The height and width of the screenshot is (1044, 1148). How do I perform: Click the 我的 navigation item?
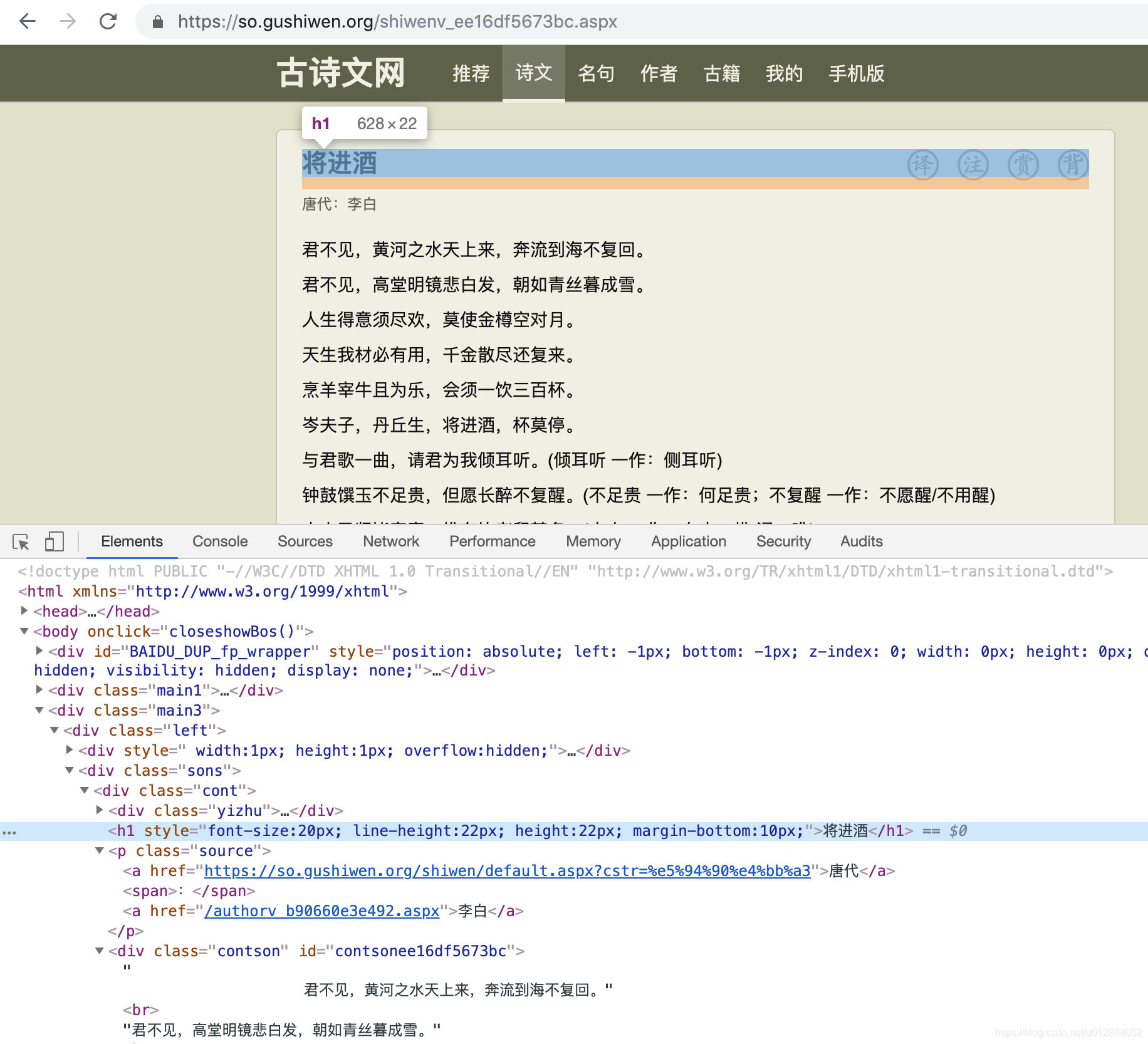pyautogui.click(x=785, y=73)
